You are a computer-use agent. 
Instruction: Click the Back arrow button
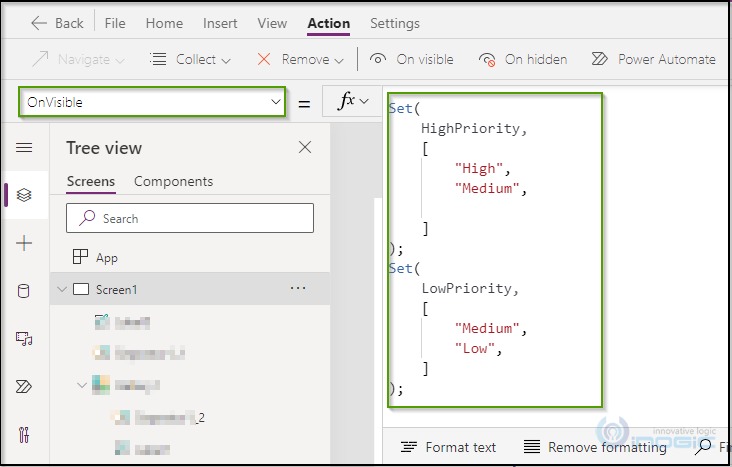pyautogui.click(x=57, y=22)
